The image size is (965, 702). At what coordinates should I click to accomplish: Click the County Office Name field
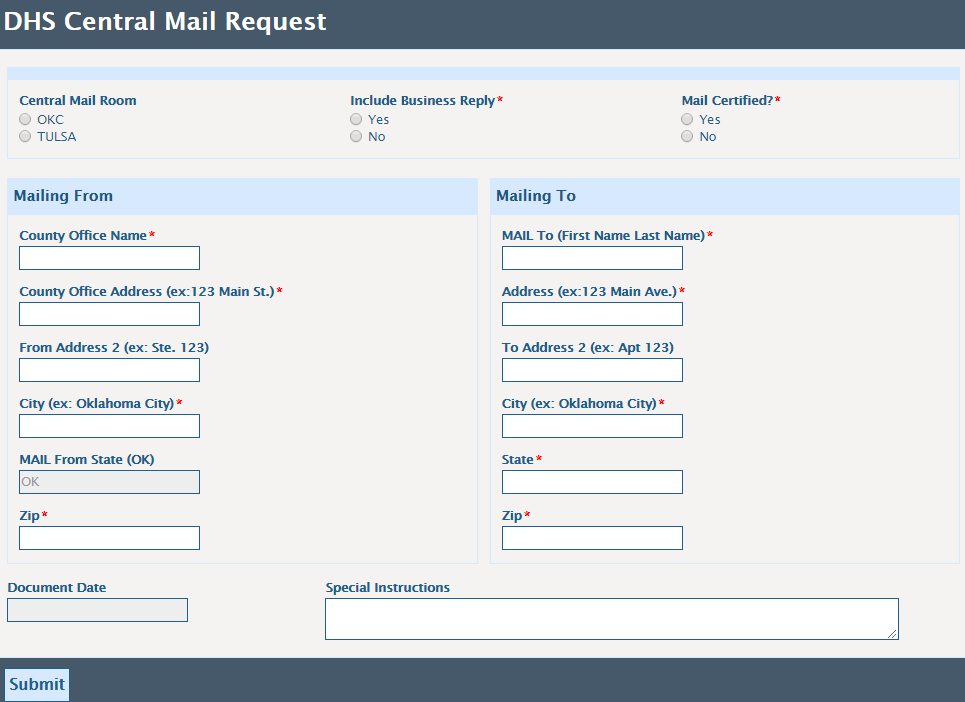(x=110, y=258)
